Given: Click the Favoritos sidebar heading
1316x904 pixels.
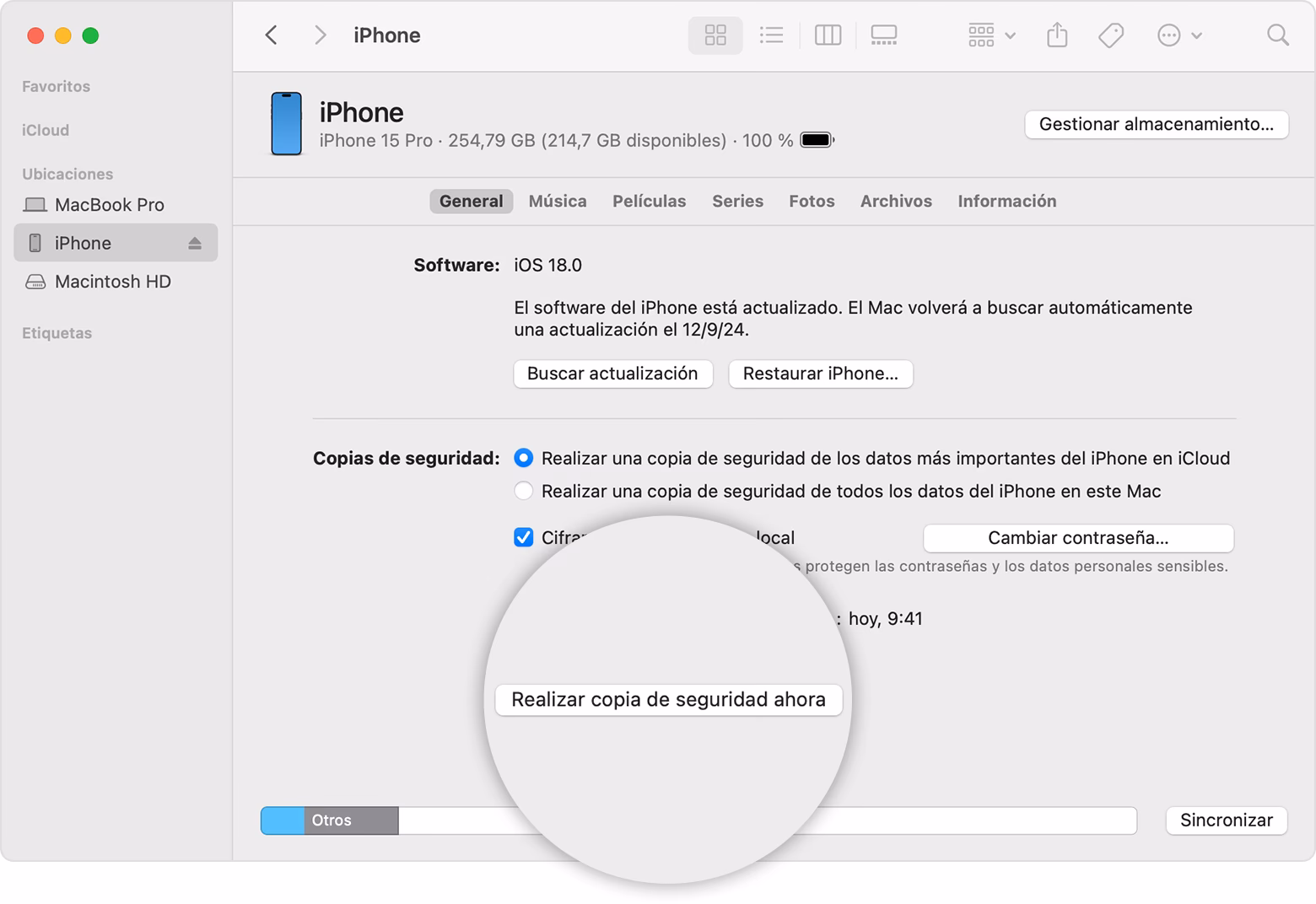Looking at the screenshot, I should (x=56, y=87).
